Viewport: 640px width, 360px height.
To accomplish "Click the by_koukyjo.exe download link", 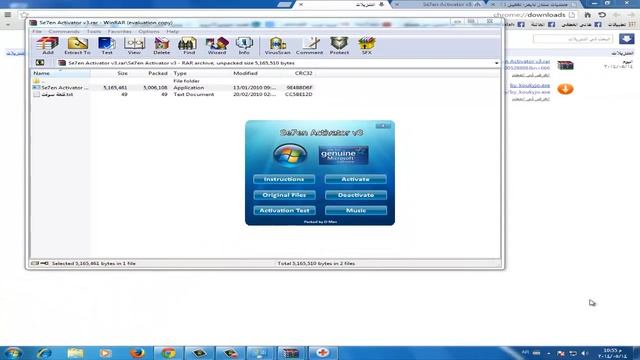I will point(530,85).
